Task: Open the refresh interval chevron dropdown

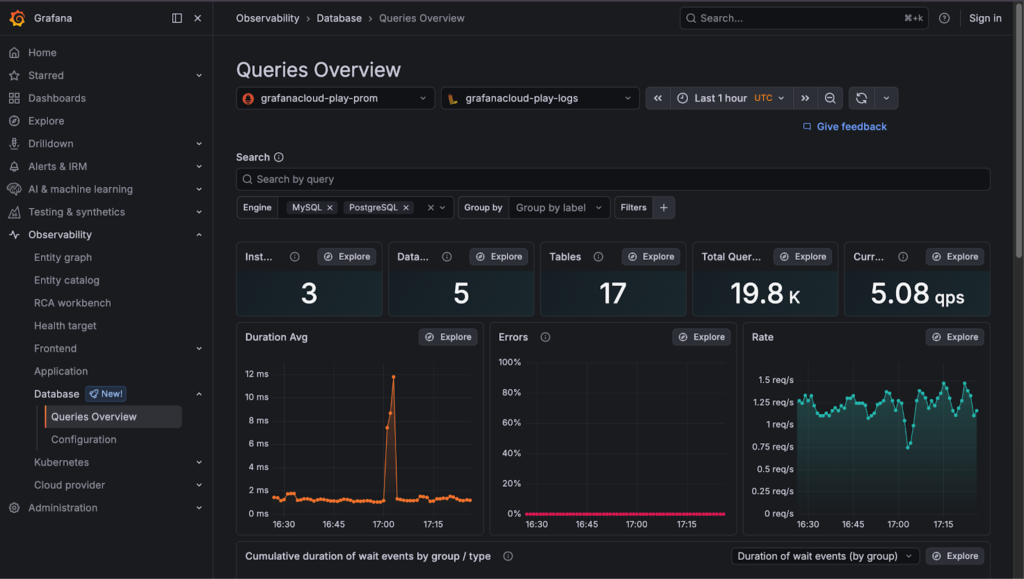Action: (x=888, y=97)
